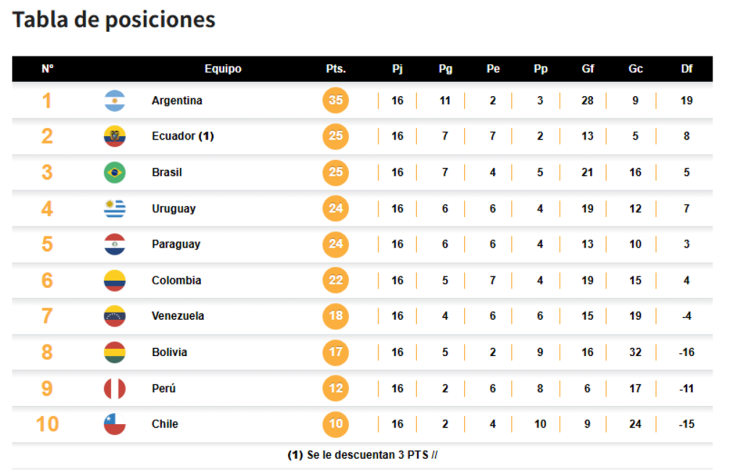Click the Gf column header

[588, 69]
